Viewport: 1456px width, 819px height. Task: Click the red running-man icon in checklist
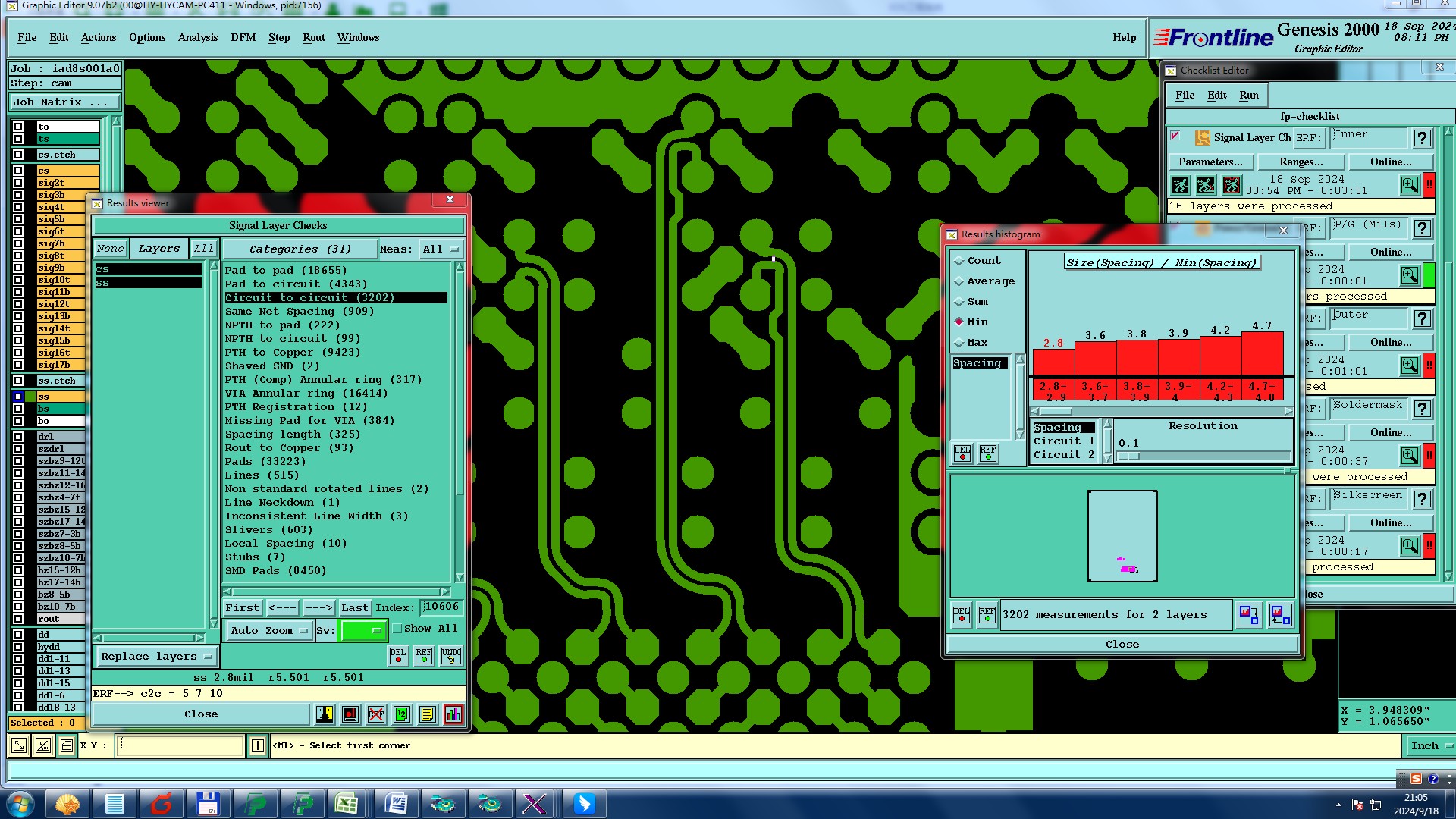click(1232, 185)
